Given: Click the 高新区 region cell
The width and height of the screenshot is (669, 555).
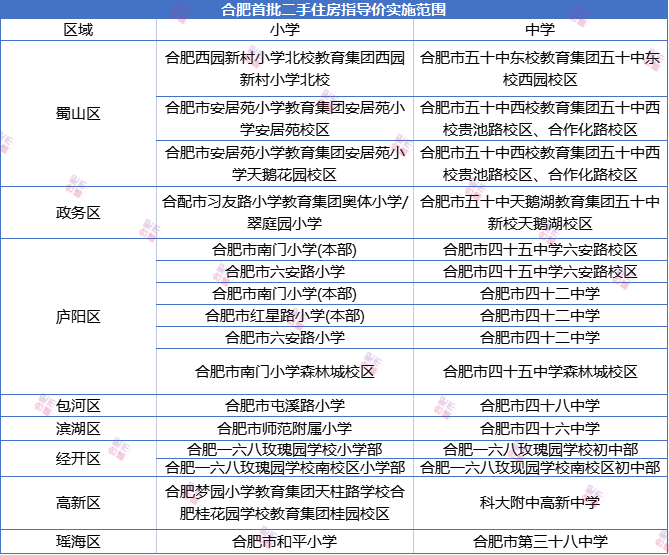Looking at the screenshot, I should coord(79,503).
